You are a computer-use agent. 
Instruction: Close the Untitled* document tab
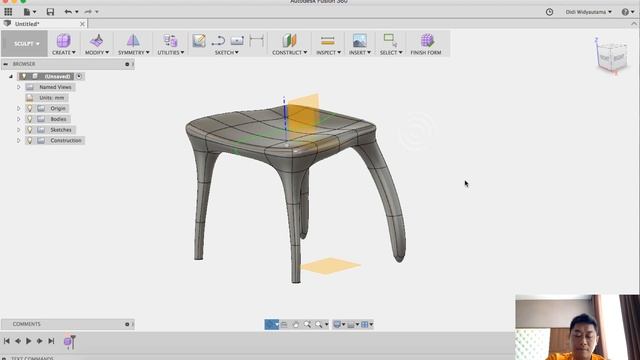tap(82, 24)
